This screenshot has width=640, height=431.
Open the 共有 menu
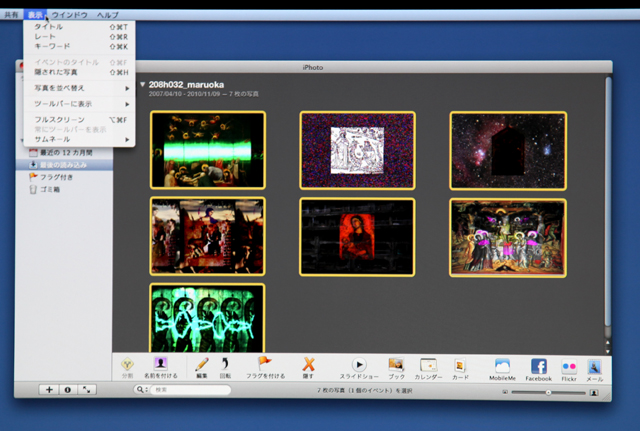pyautogui.click(x=11, y=15)
